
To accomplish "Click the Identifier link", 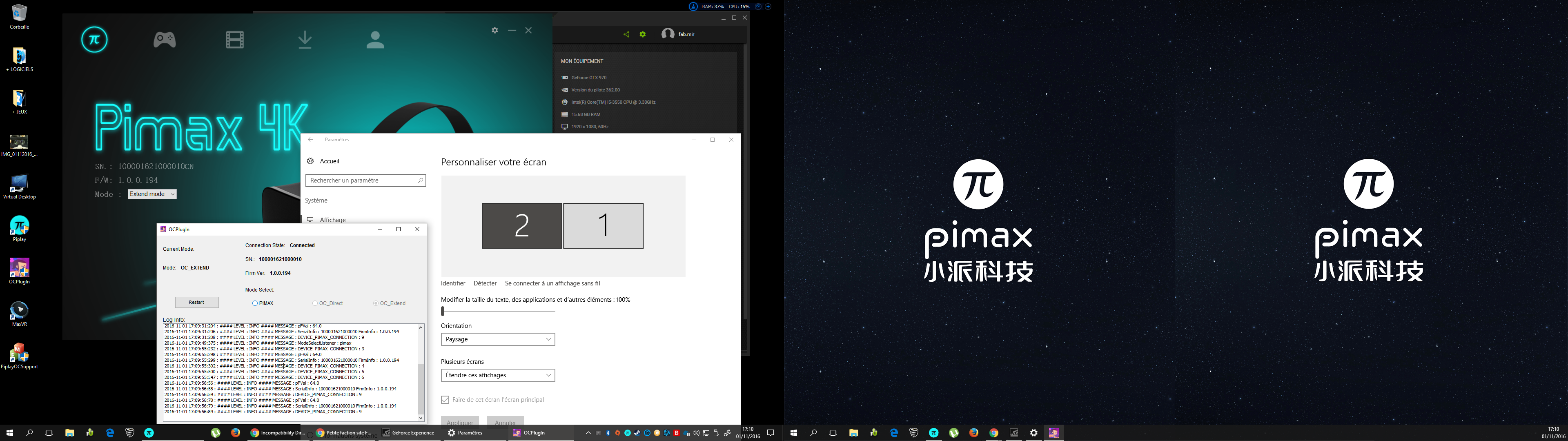I will click(453, 283).
